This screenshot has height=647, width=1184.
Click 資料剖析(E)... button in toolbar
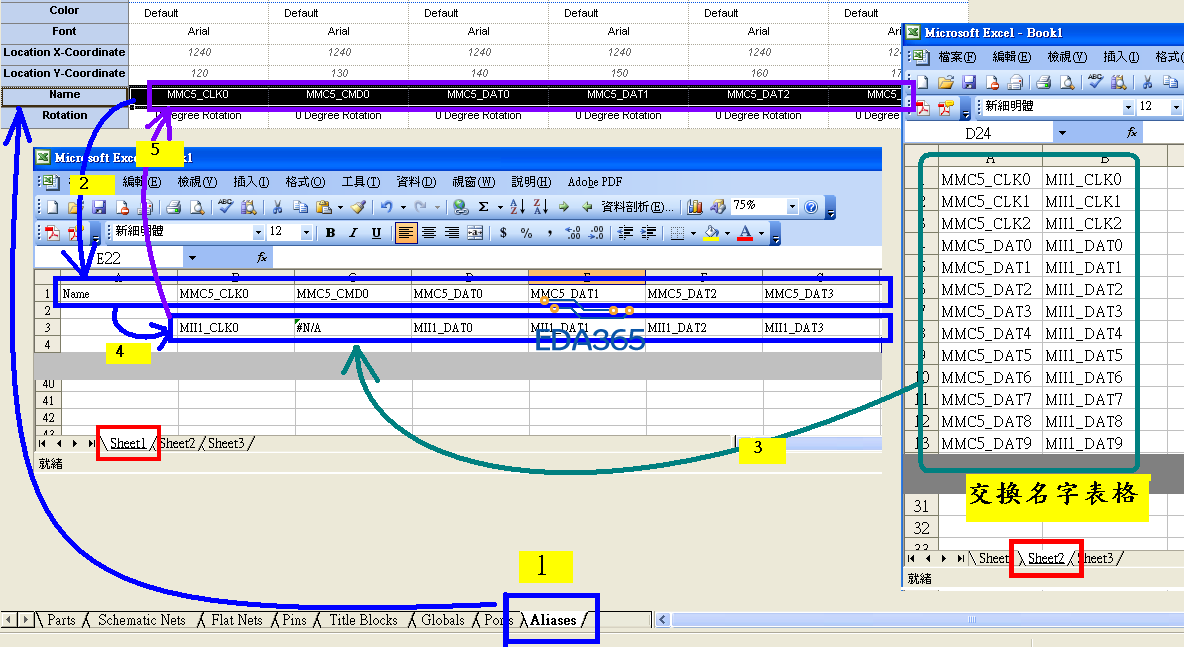pyautogui.click(x=637, y=207)
